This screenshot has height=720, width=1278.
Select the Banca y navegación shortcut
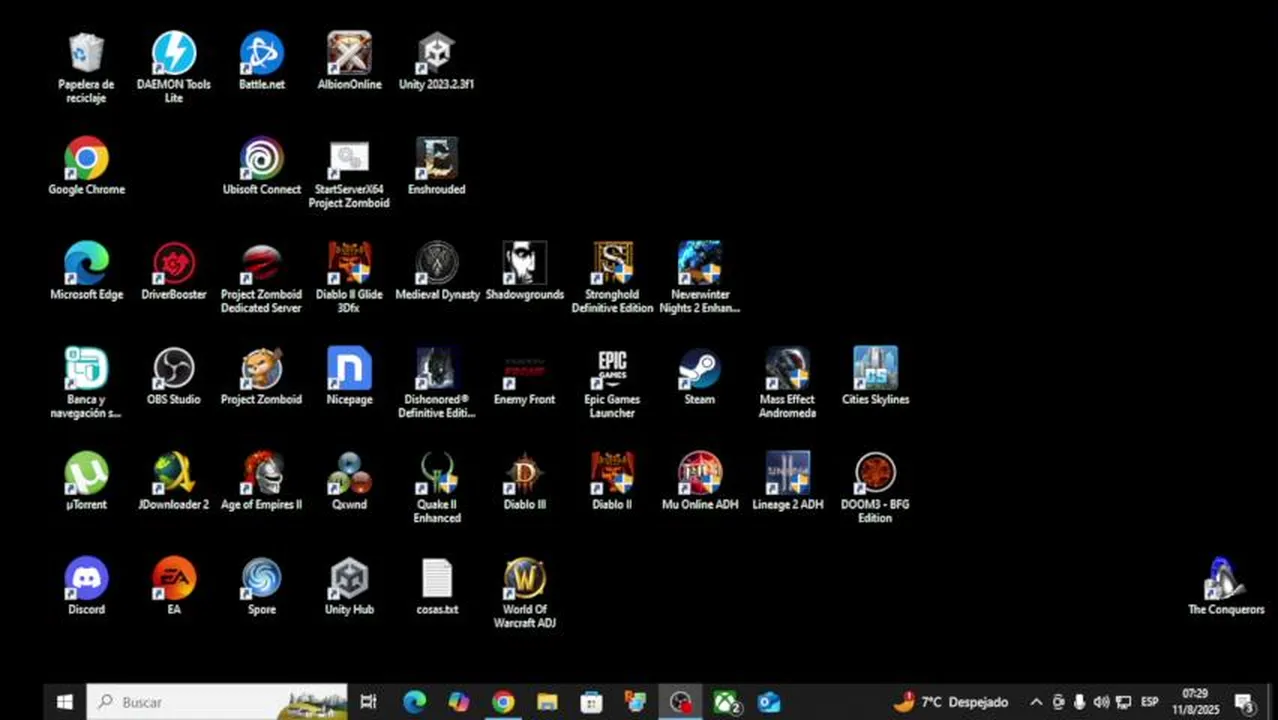(87, 383)
